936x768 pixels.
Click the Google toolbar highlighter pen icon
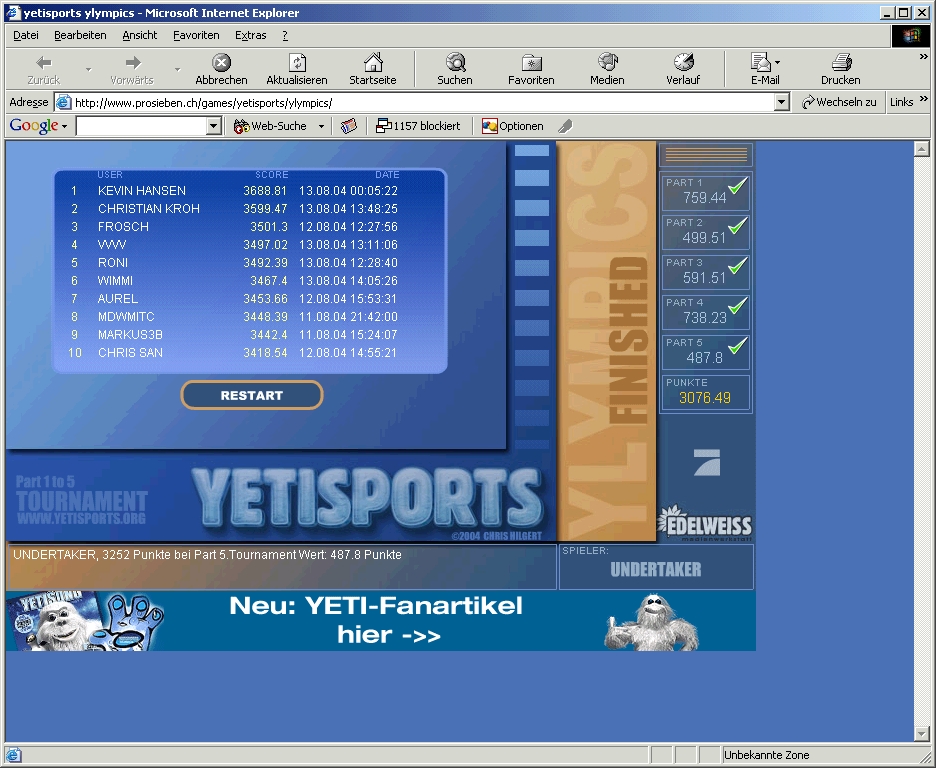(565, 126)
